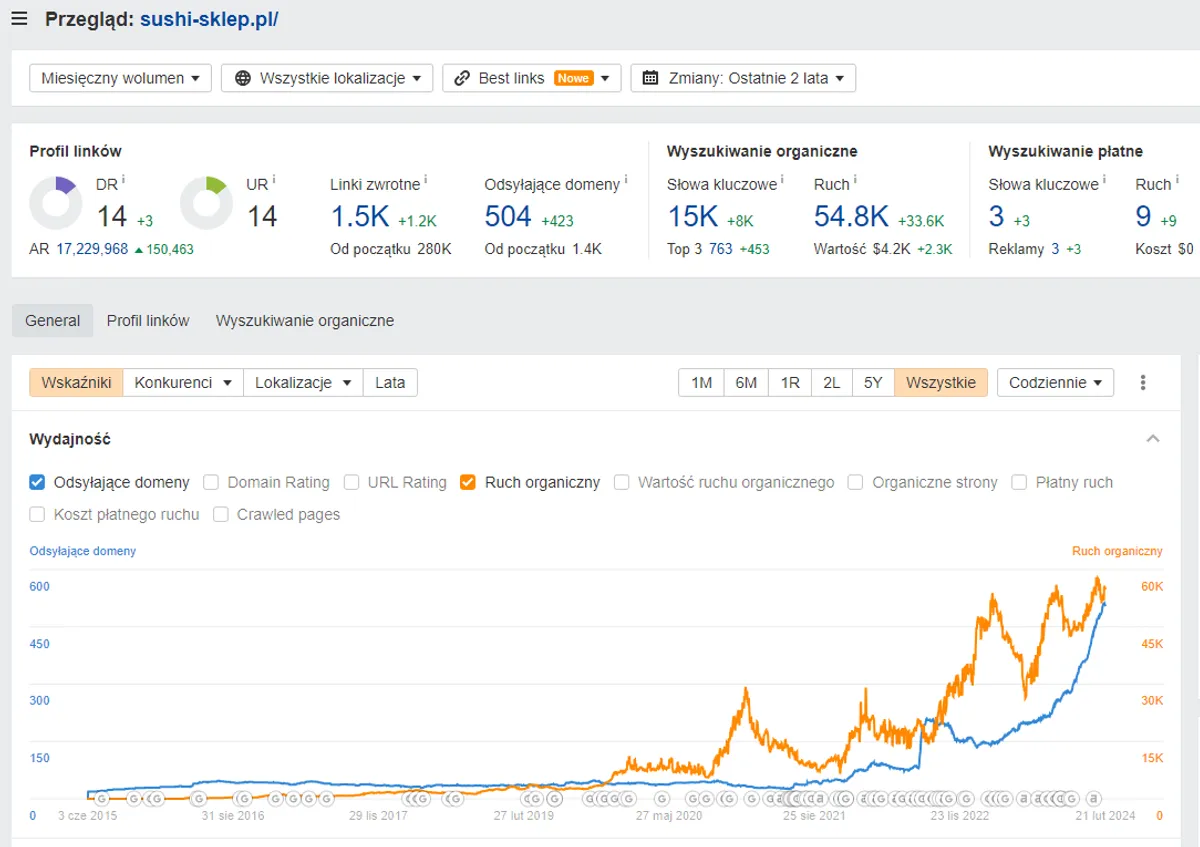Click the Nowe badge
The width and height of the screenshot is (1200, 847).
pyautogui.click(x=574, y=78)
